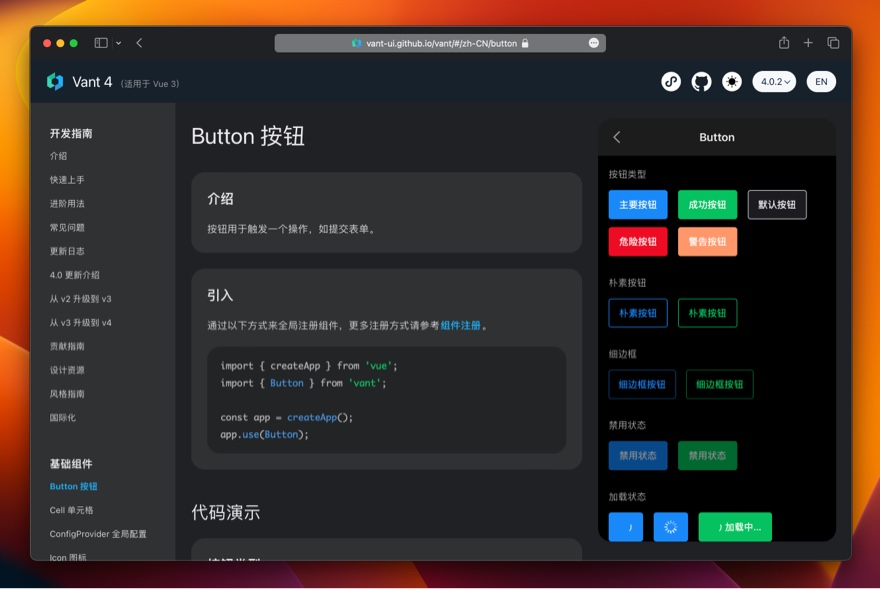Click the address bar URL field
880x589 pixels.
point(440,43)
